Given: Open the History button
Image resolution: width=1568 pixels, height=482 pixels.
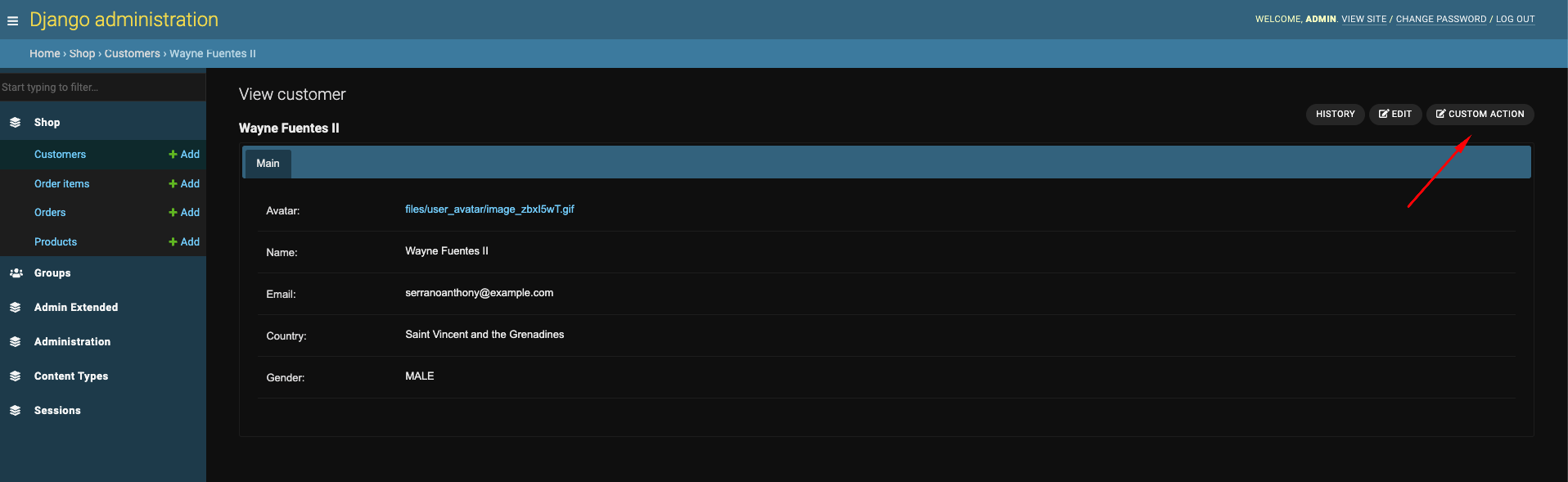Looking at the screenshot, I should pos(1335,115).
